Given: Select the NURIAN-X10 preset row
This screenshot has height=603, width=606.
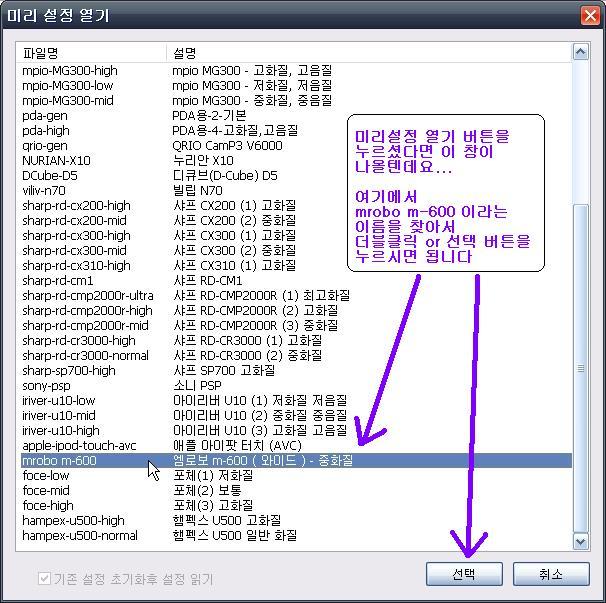Looking at the screenshot, I should 296,160.
